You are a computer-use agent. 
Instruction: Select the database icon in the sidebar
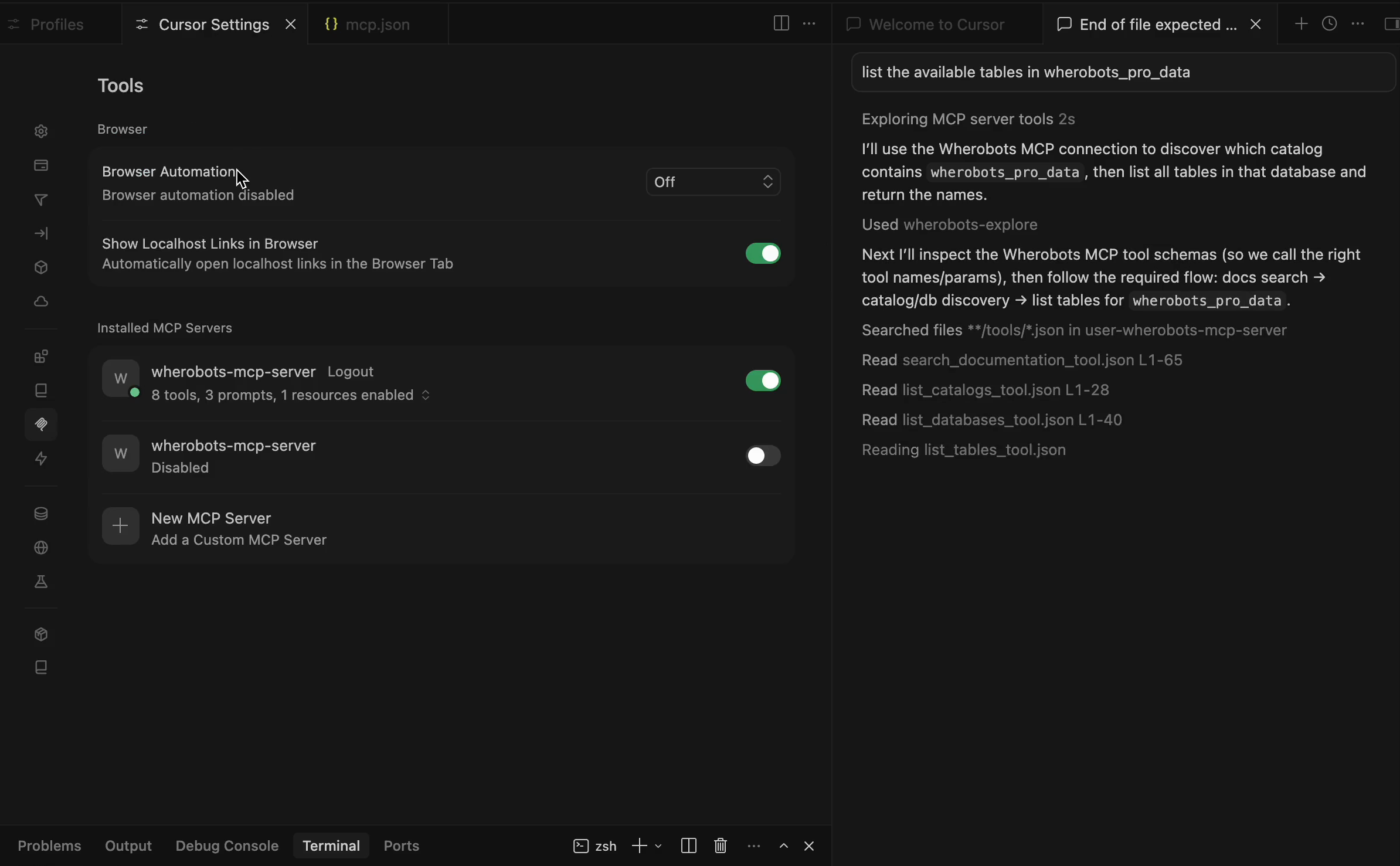pyautogui.click(x=40, y=514)
